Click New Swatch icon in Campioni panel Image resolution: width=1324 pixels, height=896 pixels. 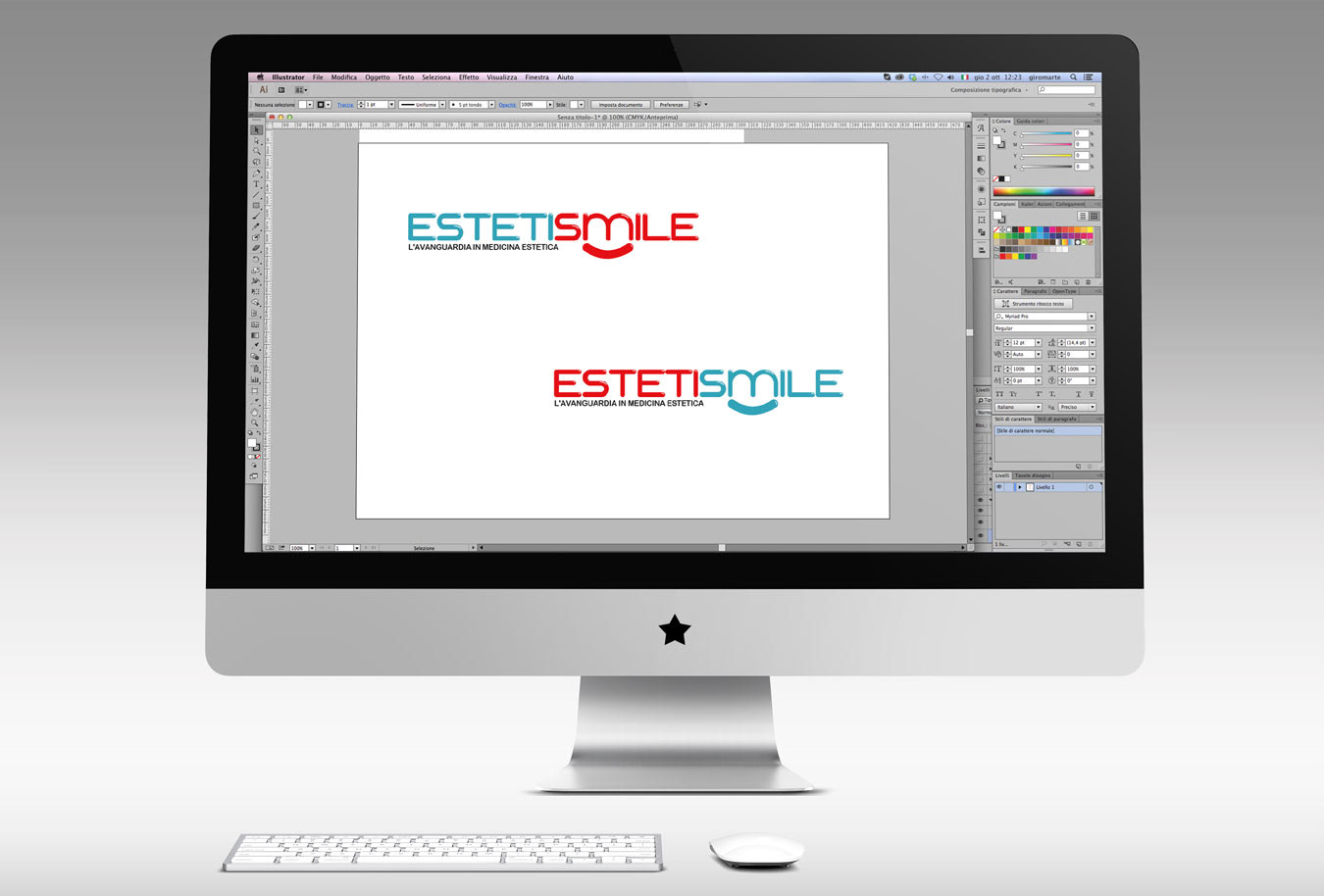pyautogui.click(x=1077, y=282)
